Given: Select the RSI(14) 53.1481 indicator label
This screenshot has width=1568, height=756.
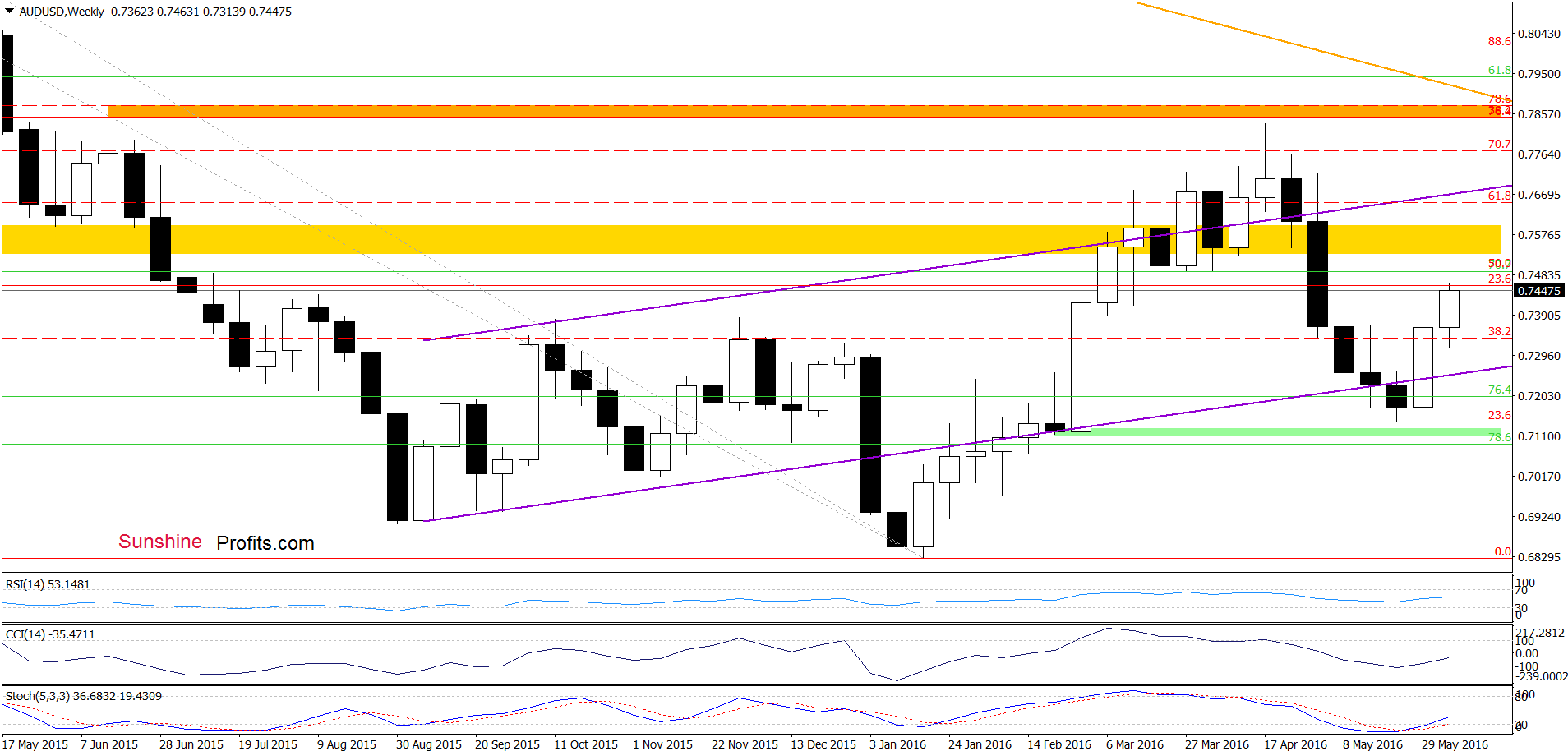Looking at the screenshot, I should pyautogui.click(x=48, y=584).
